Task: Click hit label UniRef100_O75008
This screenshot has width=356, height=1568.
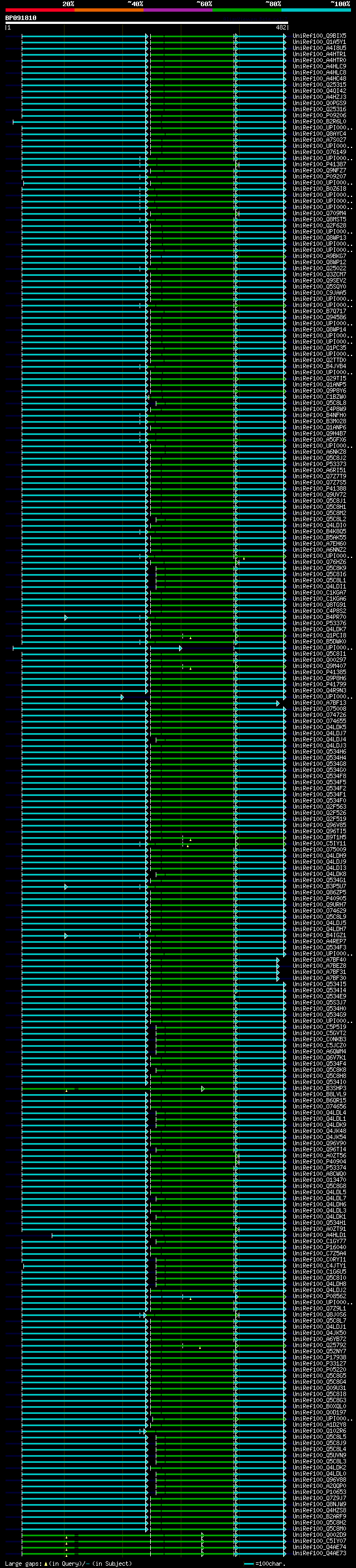Action: coord(319,709)
